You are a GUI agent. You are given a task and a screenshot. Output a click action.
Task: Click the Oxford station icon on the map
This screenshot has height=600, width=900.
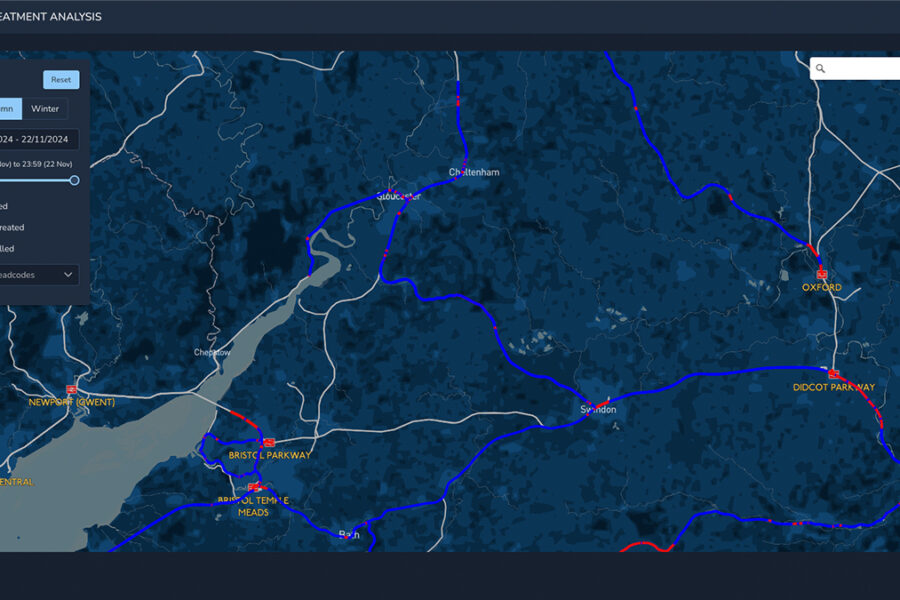click(822, 274)
